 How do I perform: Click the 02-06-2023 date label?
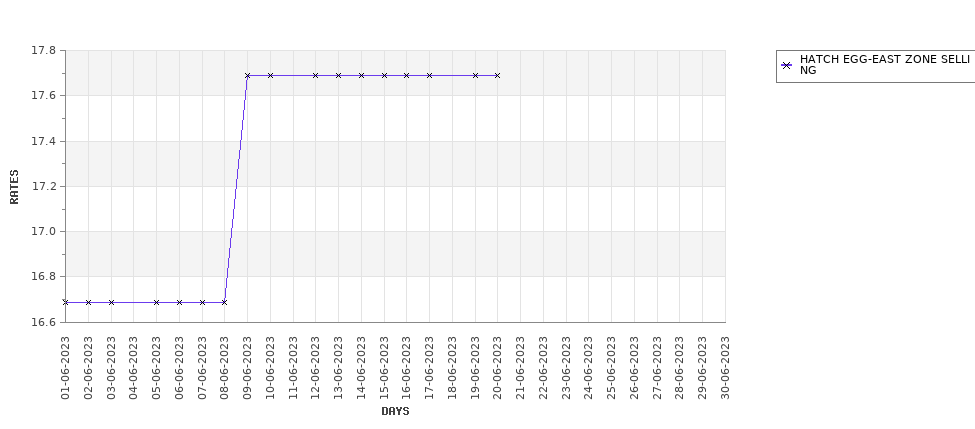88,367
